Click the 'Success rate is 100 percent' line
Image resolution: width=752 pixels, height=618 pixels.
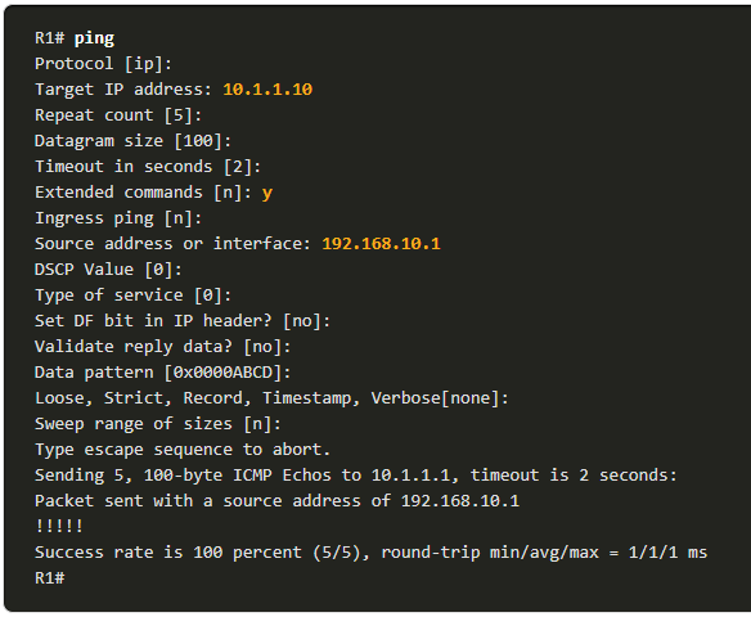[x=371, y=552]
